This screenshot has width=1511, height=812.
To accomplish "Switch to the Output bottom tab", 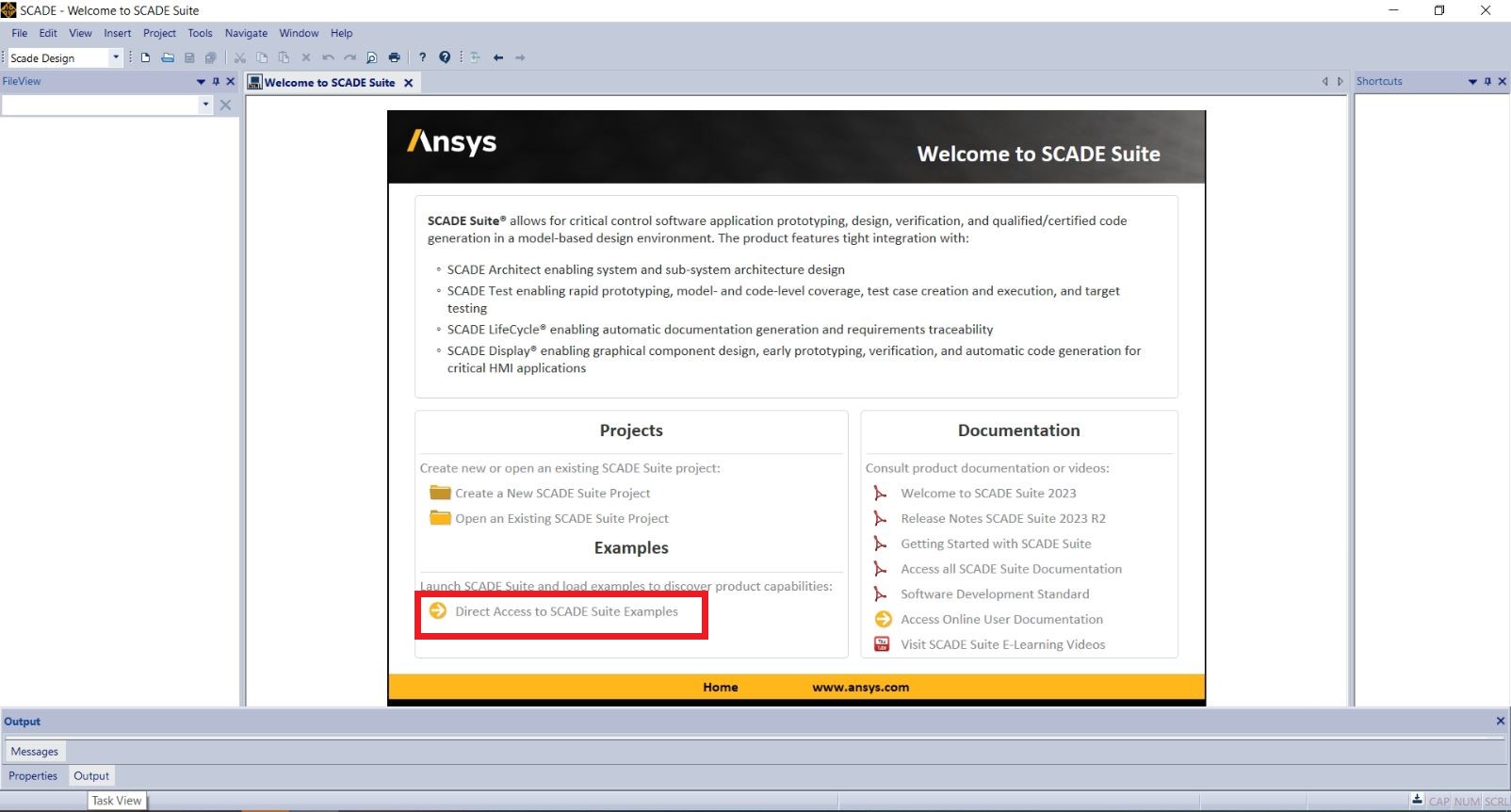I will click(91, 776).
